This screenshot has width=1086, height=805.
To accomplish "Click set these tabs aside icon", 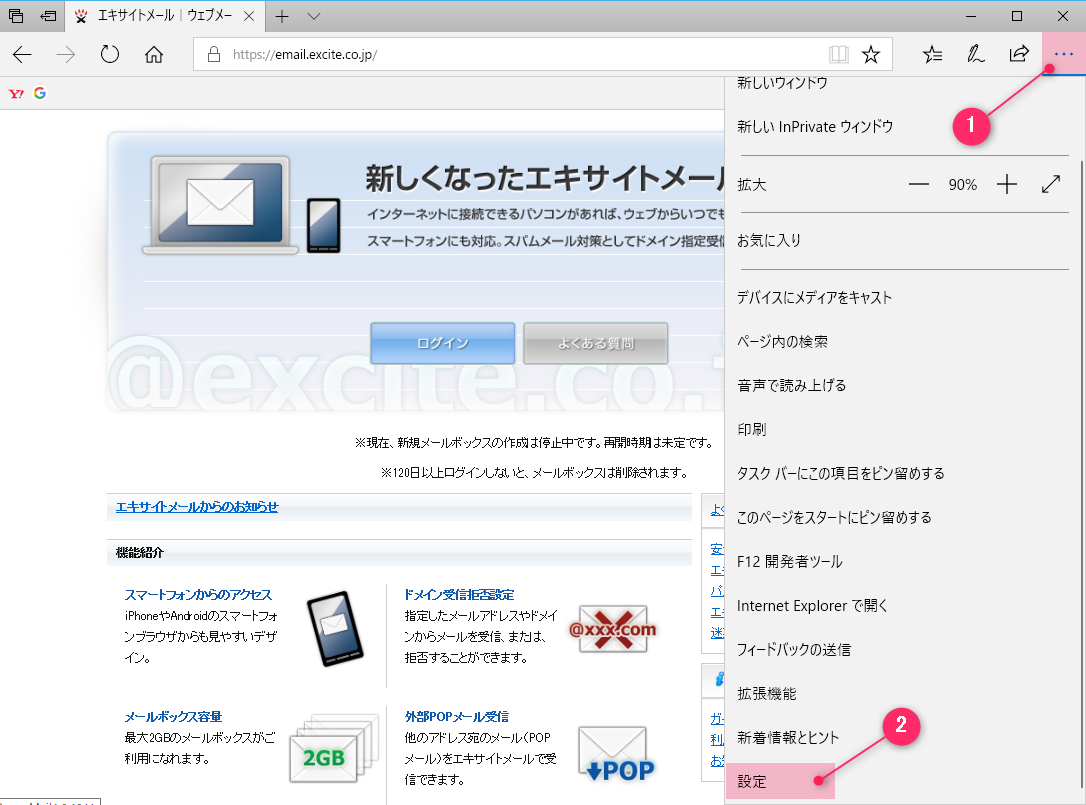I will point(48,15).
